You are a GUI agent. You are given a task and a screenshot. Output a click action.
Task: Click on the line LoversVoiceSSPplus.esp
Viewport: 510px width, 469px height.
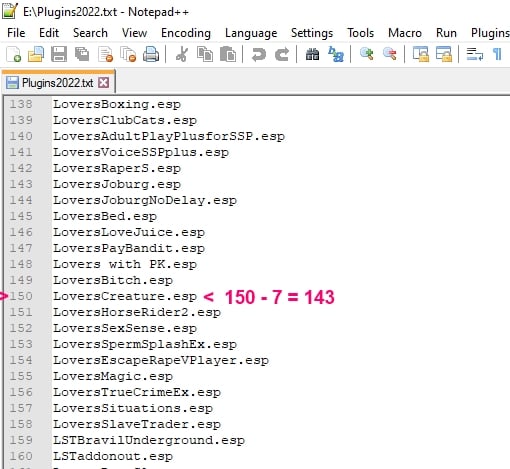(x=141, y=152)
